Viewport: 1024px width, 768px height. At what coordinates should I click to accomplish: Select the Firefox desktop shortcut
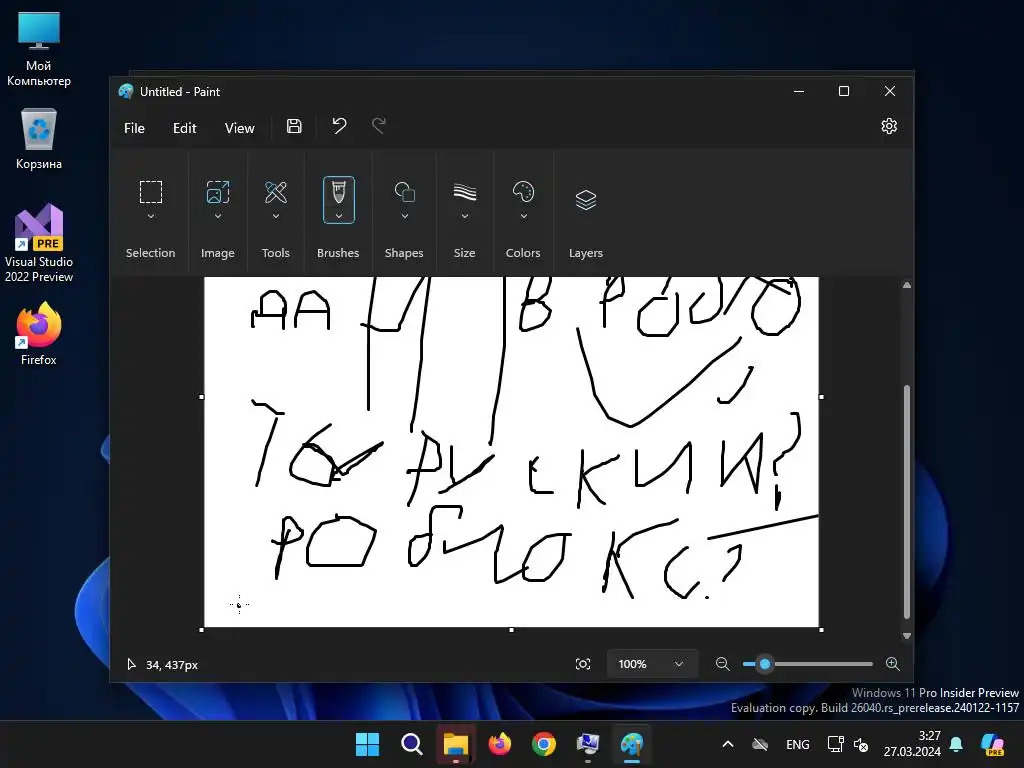coord(39,333)
